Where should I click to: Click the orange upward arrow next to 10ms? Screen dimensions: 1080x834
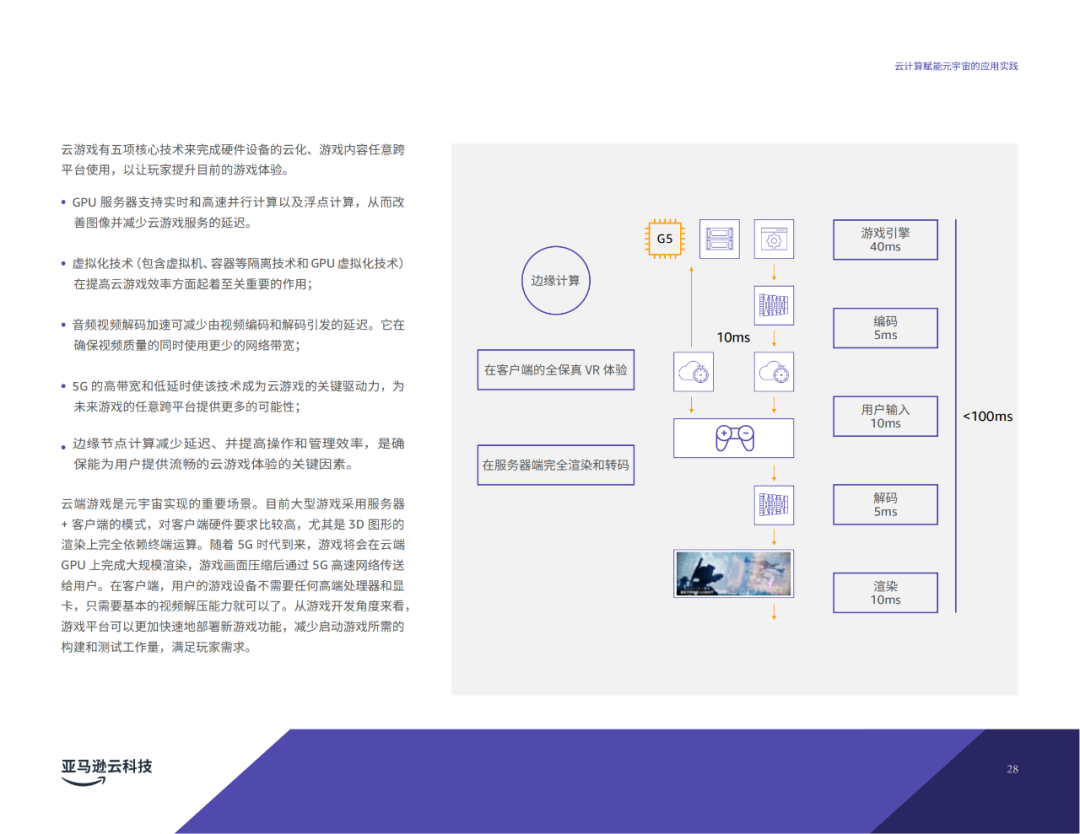[692, 306]
